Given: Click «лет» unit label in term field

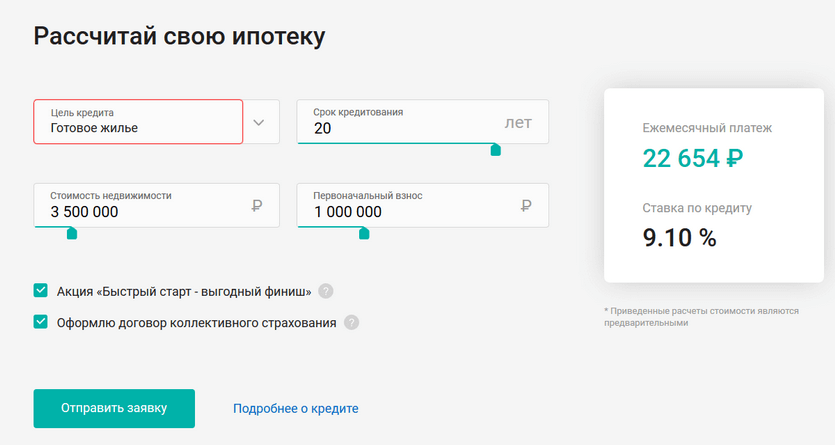Looking at the screenshot, I should click(518, 122).
